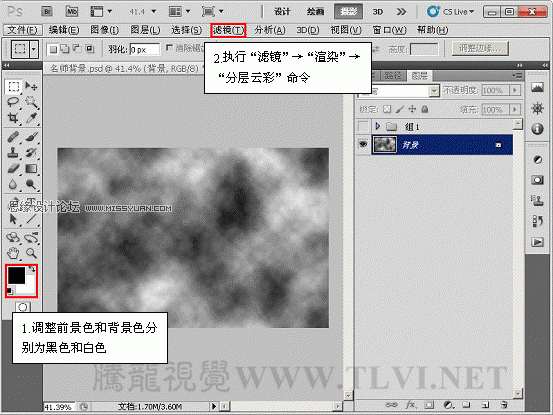Select the Magic Wand tool
553x415 pixels.
click(x=31, y=102)
